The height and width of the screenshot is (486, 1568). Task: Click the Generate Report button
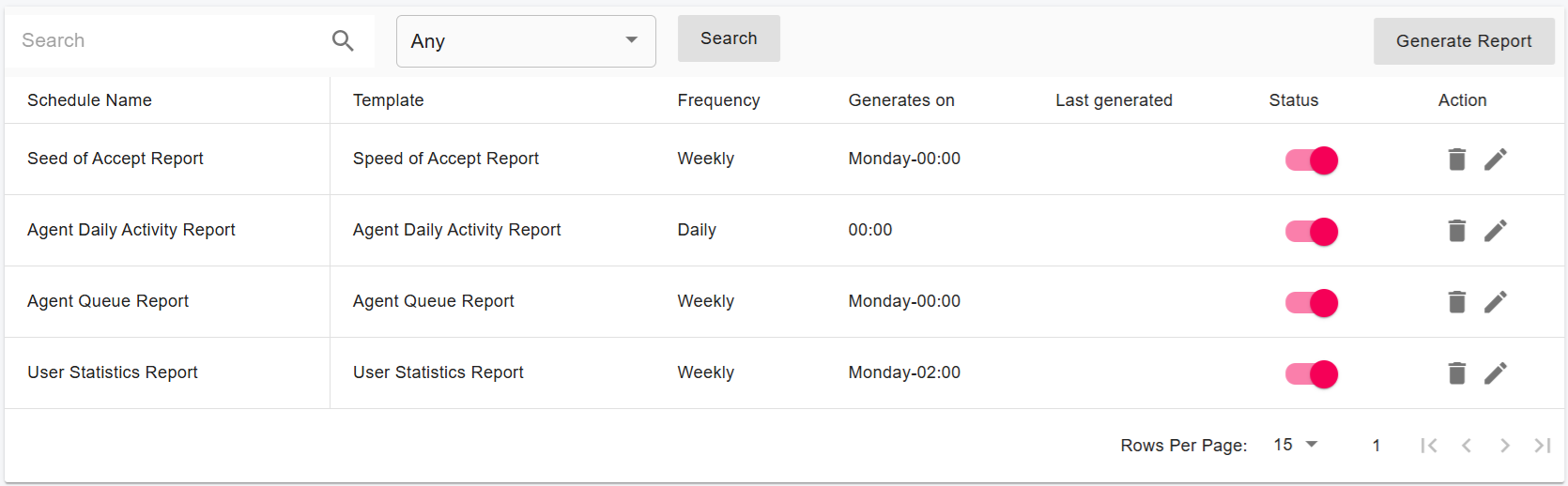pyautogui.click(x=1464, y=41)
